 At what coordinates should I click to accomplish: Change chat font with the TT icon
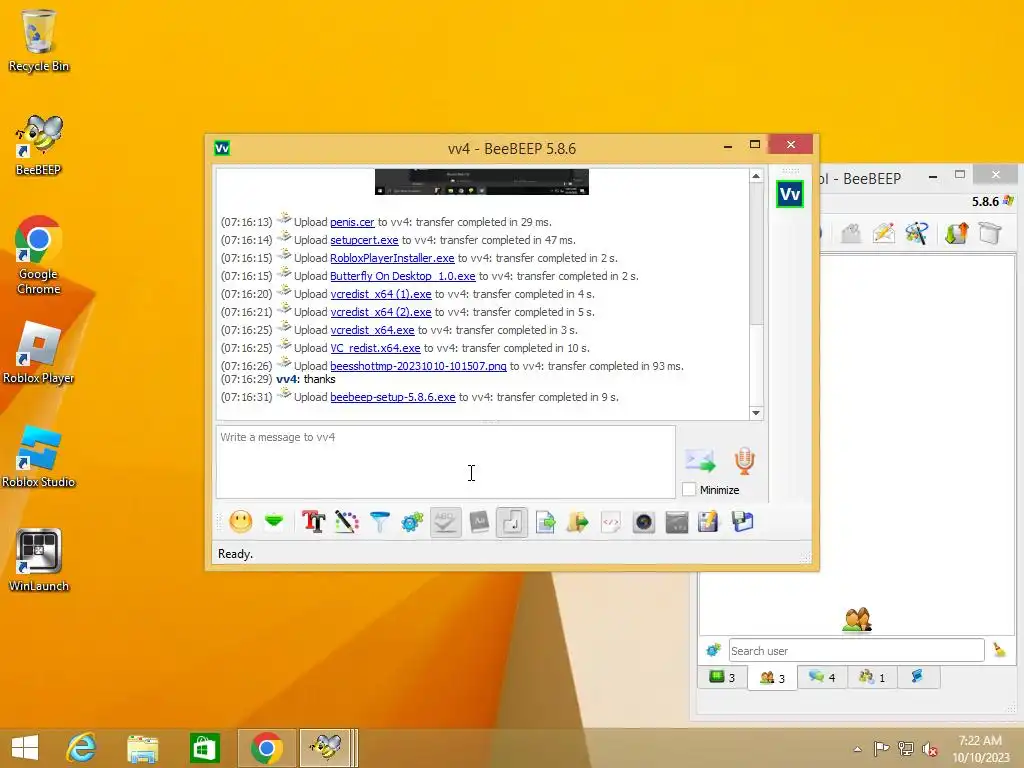pos(313,522)
